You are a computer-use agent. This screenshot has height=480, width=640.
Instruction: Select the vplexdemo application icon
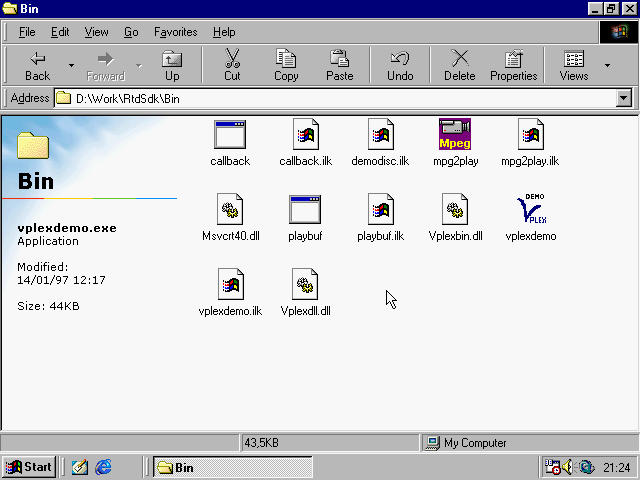coord(530,210)
